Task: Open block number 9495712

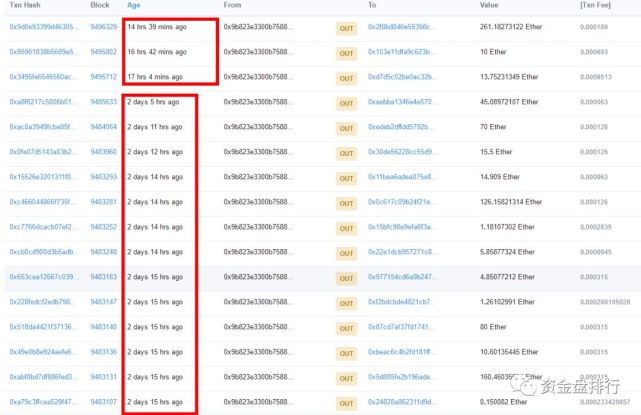Action: tap(103, 77)
